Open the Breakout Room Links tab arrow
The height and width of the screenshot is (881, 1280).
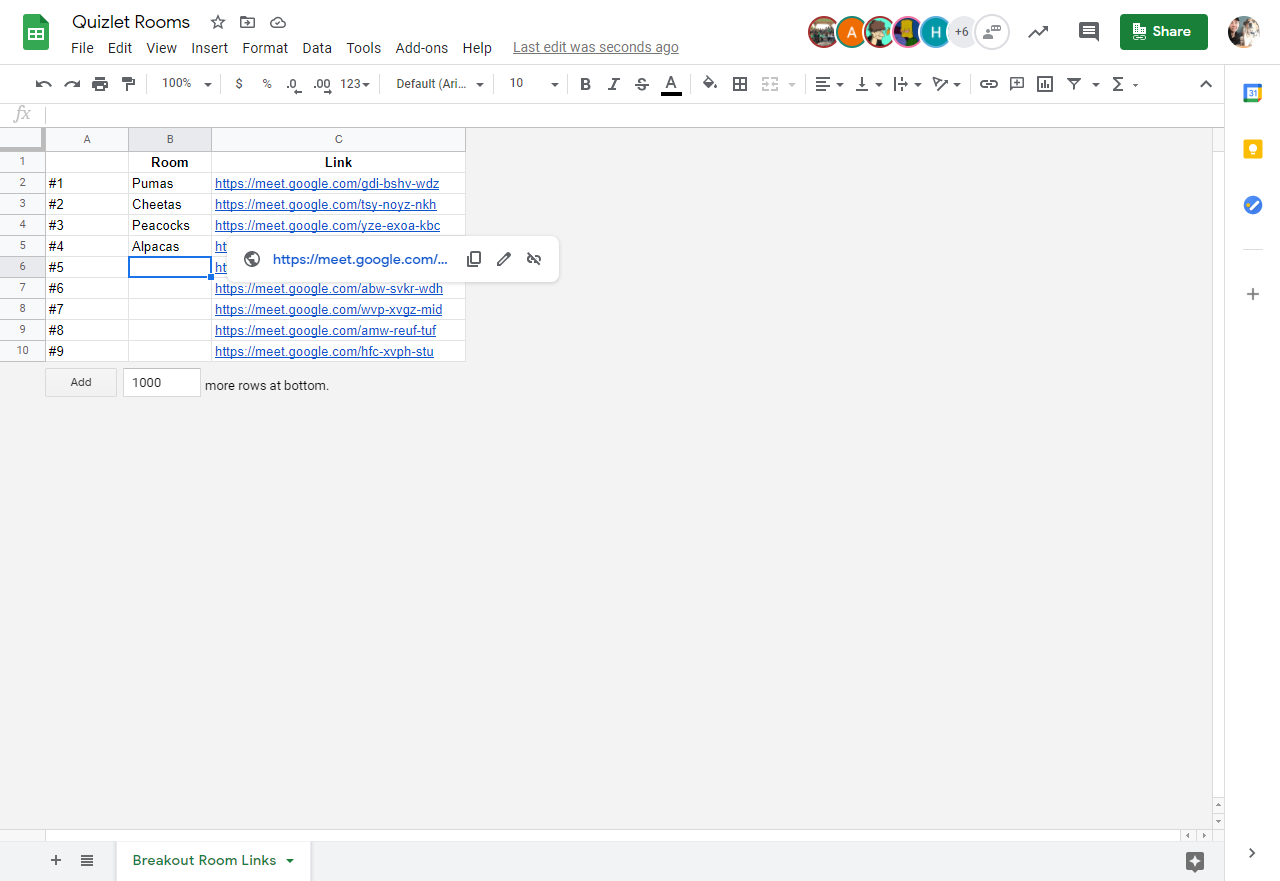(290, 861)
